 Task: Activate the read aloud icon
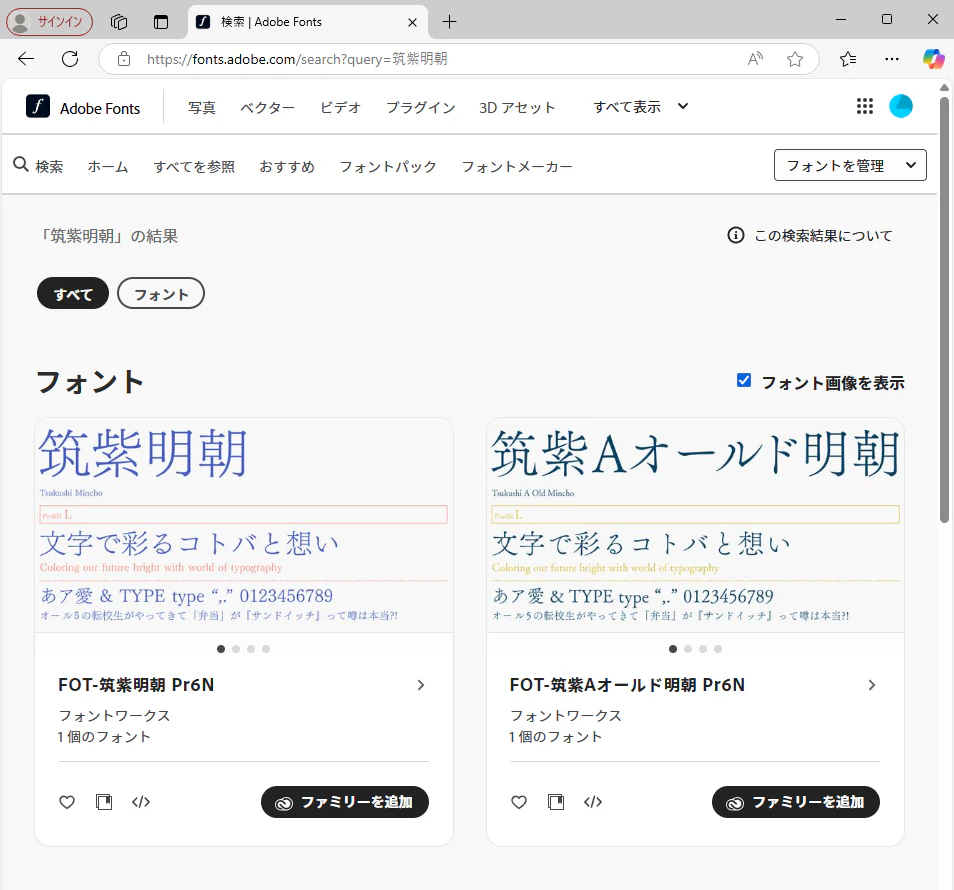tap(755, 59)
